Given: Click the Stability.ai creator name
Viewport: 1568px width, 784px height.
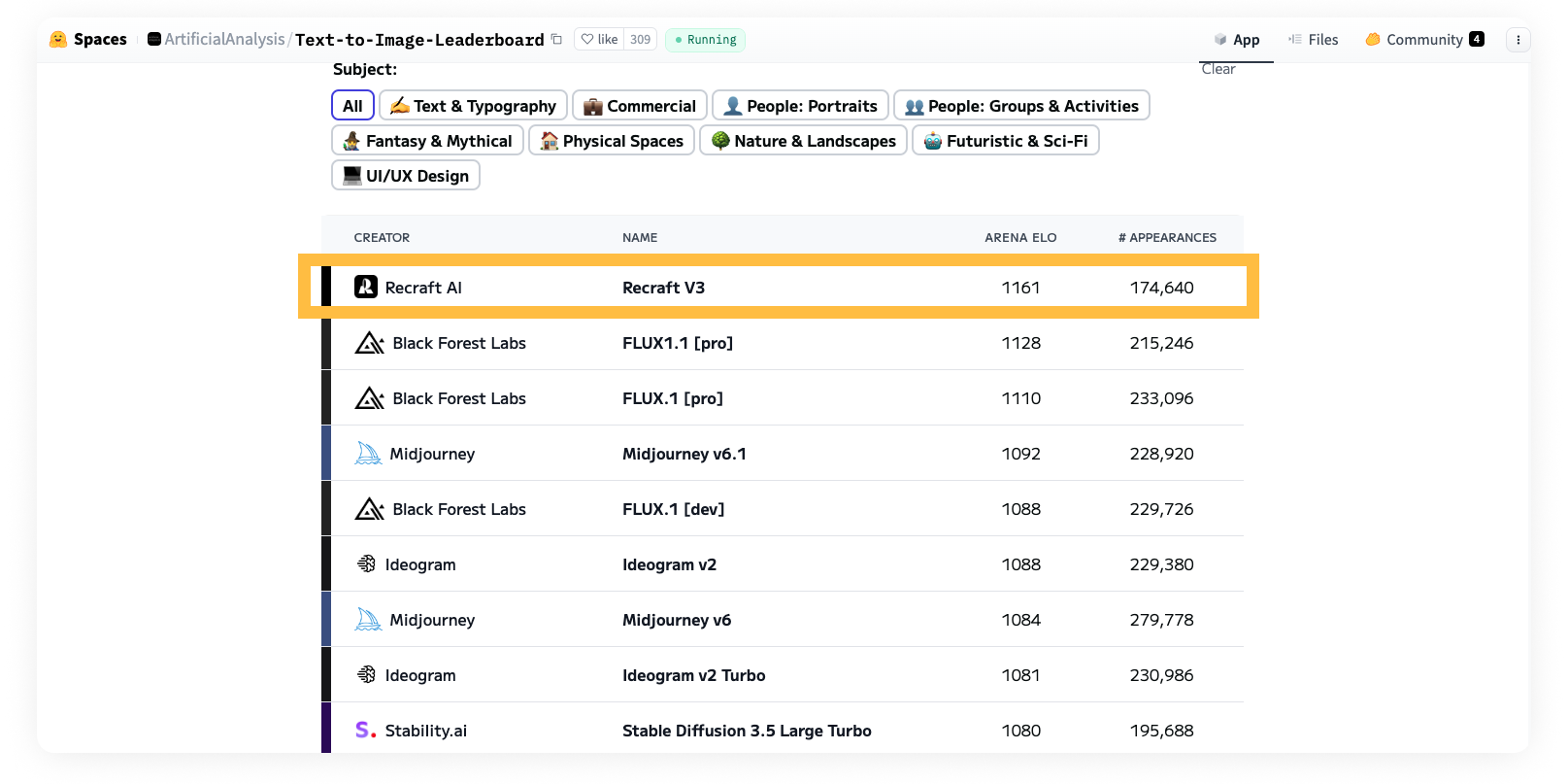Looking at the screenshot, I should 425,731.
